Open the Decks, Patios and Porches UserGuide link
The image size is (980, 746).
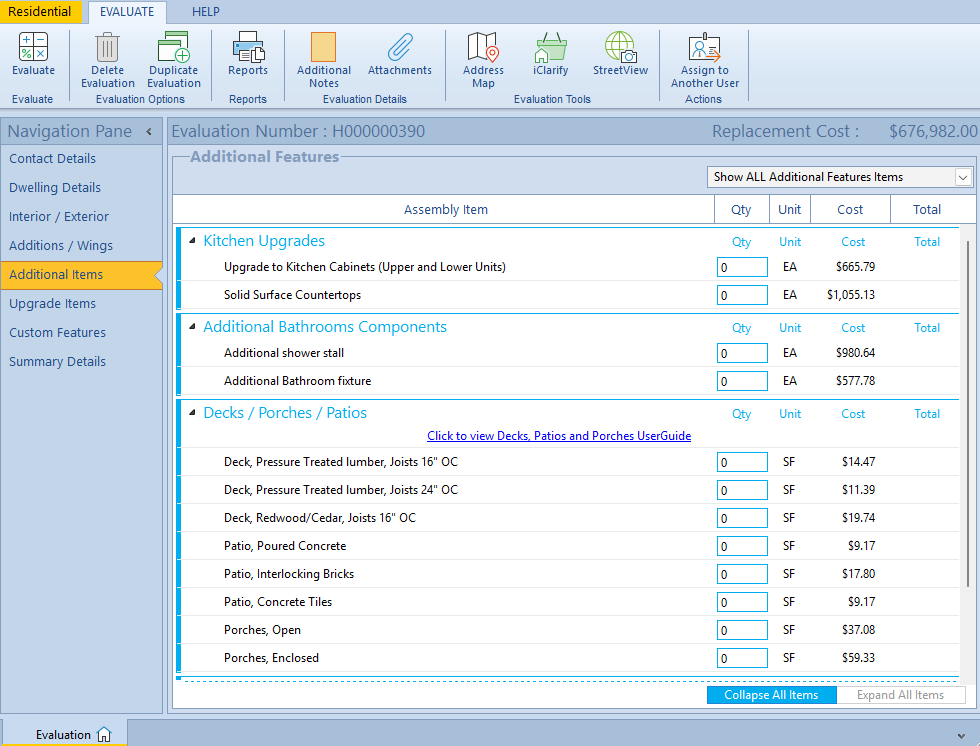point(558,436)
